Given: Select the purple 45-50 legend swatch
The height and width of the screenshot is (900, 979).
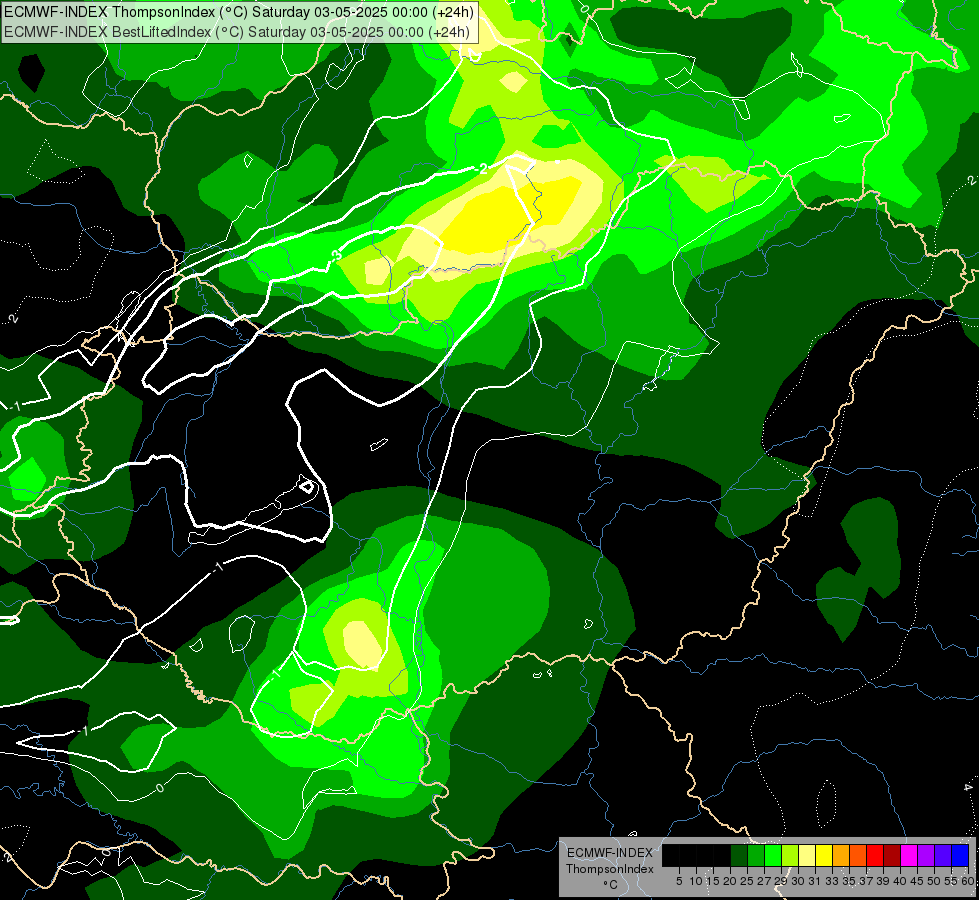Looking at the screenshot, I should tap(926, 855).
